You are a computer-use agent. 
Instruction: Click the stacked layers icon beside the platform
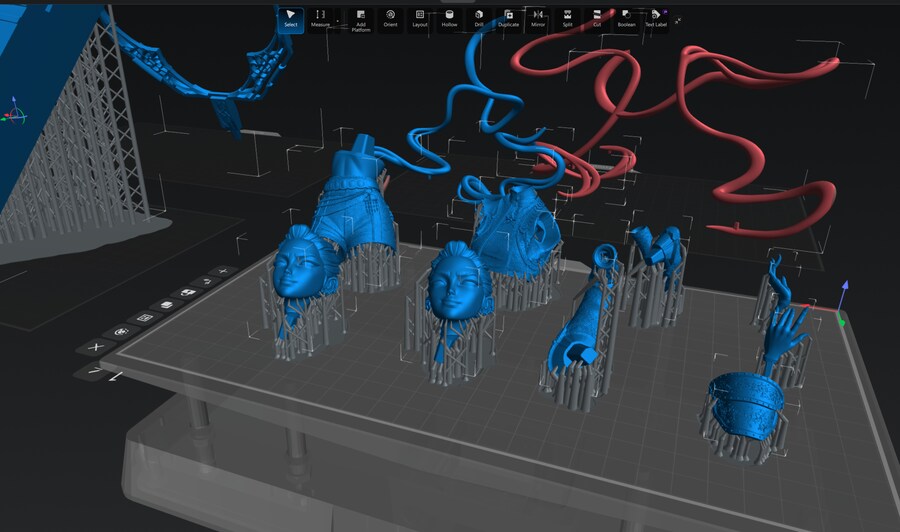(x=165, y=306)
